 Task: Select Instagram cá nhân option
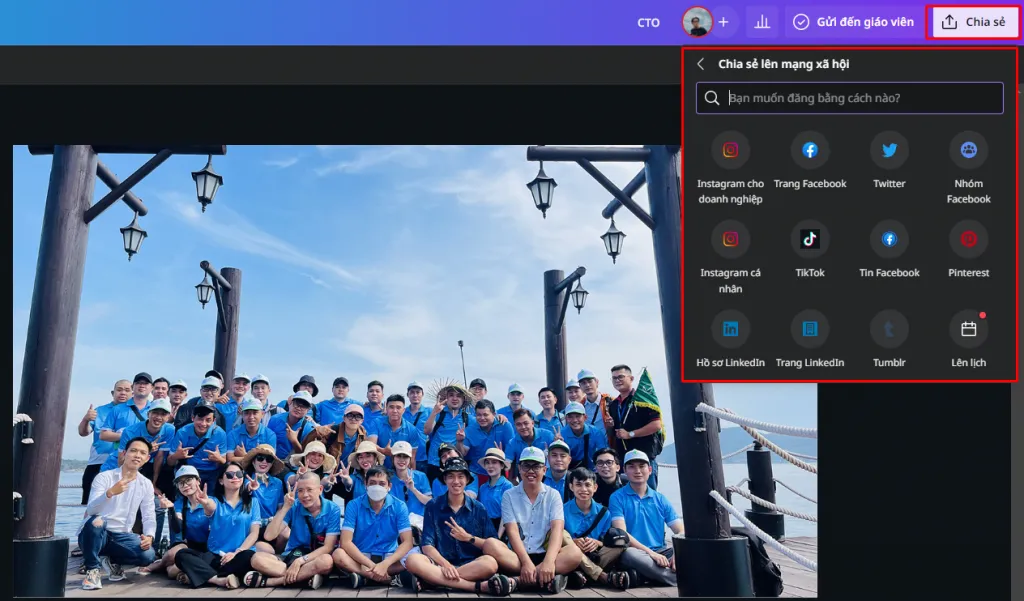[730, 239]
